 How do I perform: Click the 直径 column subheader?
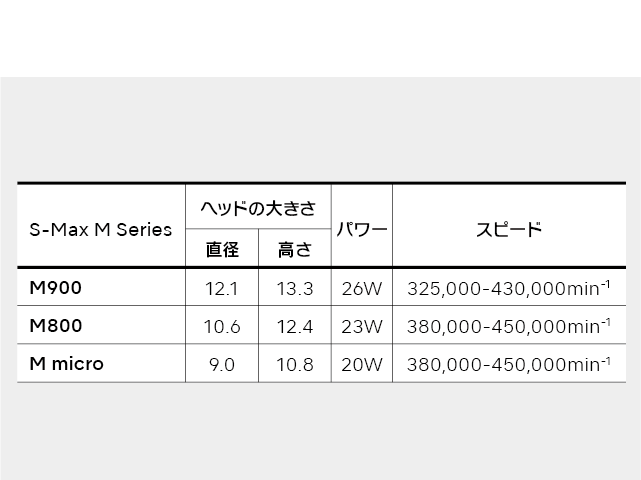pyautogui.click(x=222, y=250)
